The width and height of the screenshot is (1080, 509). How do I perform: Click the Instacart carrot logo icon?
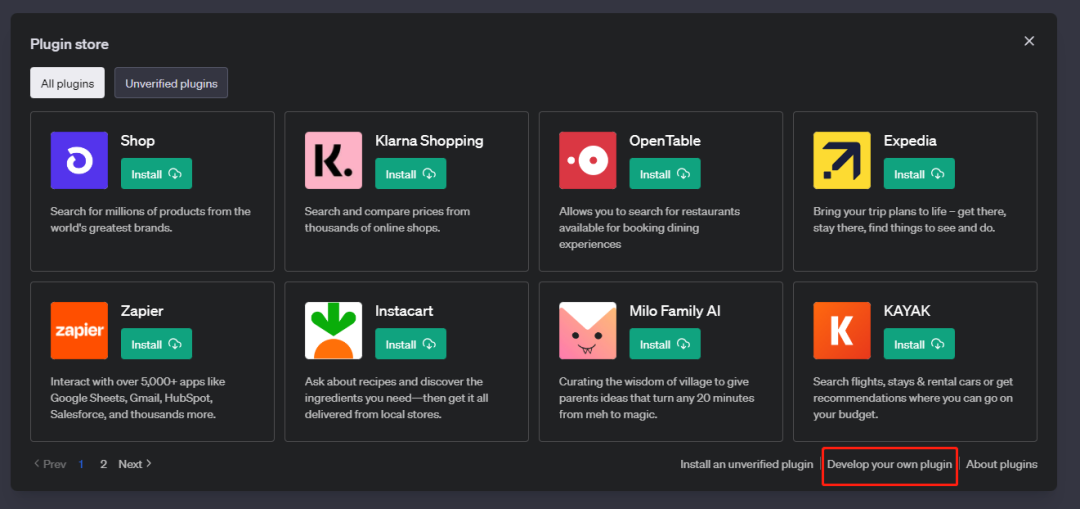click(333, 331)
